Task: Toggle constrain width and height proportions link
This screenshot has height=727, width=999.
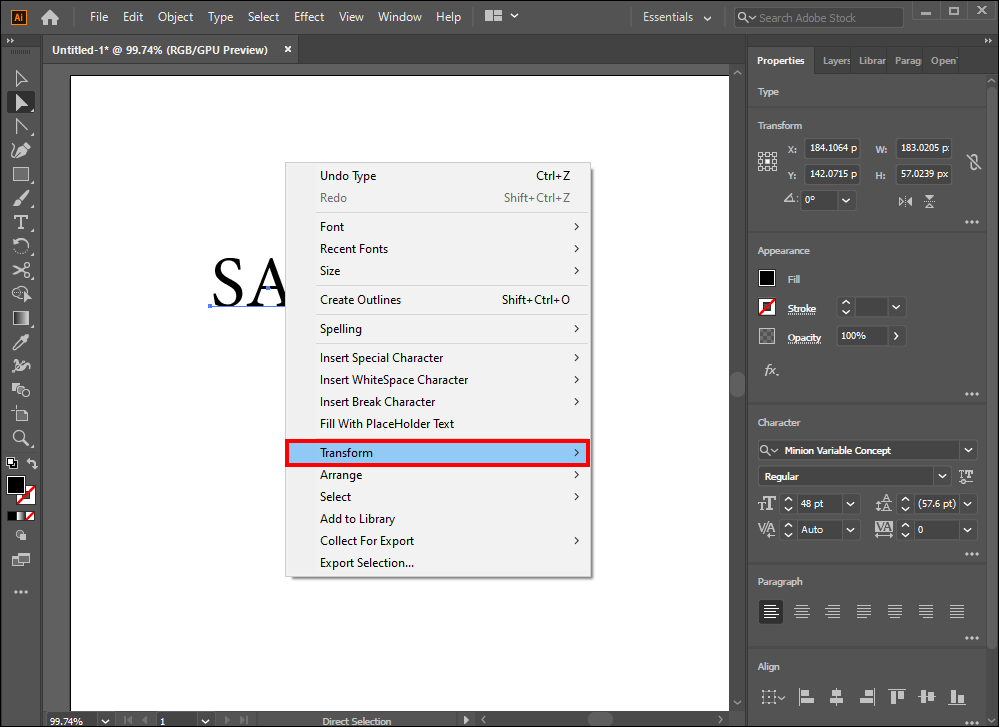Action: 973,161
